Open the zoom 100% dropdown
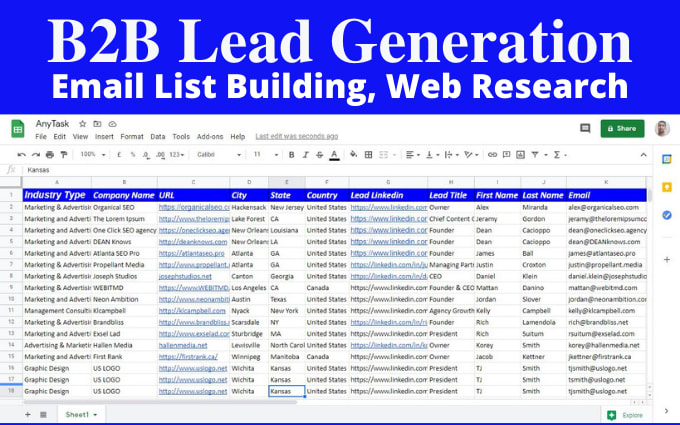This screenshot has width=680, height=425. [x=93, y=155]
